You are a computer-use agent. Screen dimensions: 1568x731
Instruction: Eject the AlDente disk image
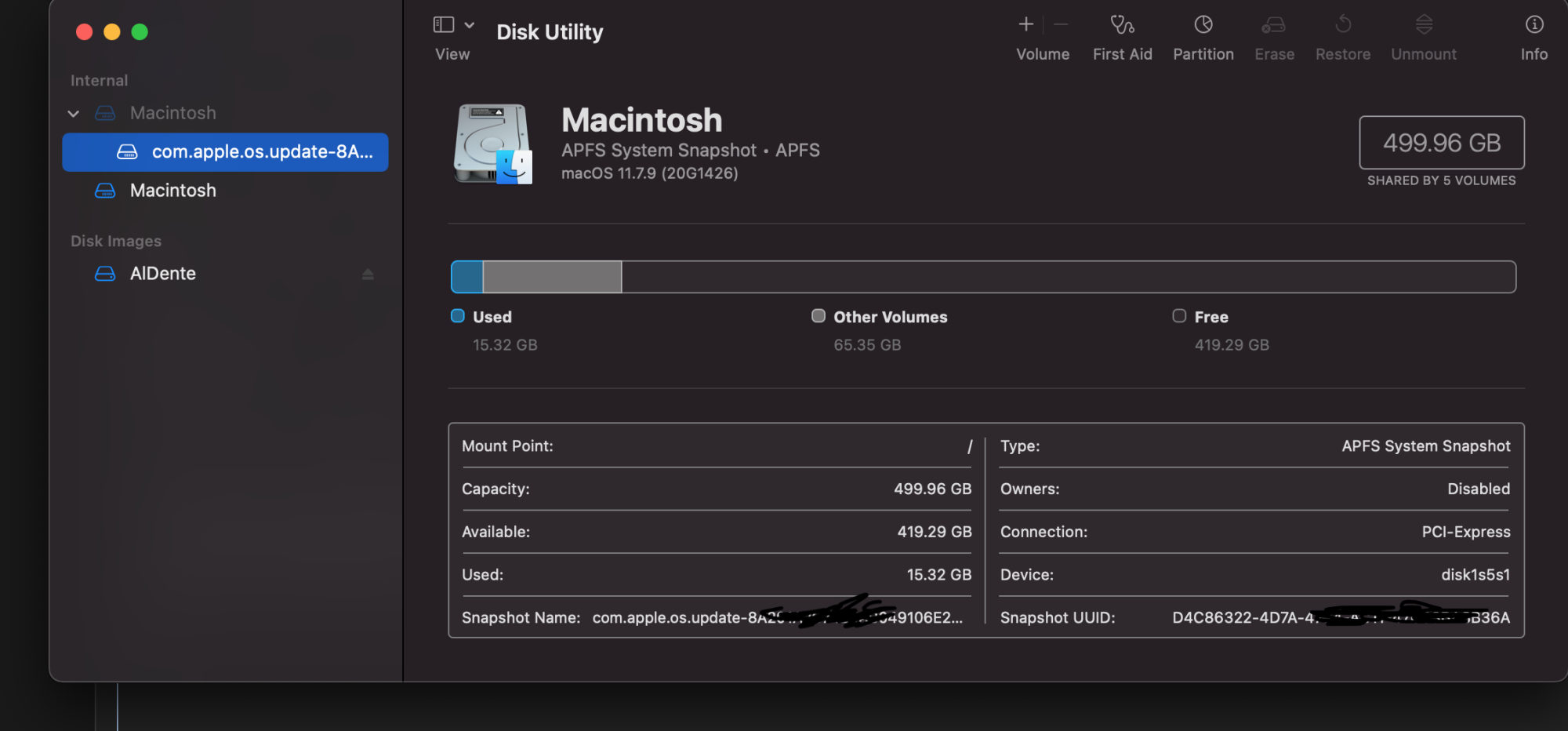click(x=368, y=274)
